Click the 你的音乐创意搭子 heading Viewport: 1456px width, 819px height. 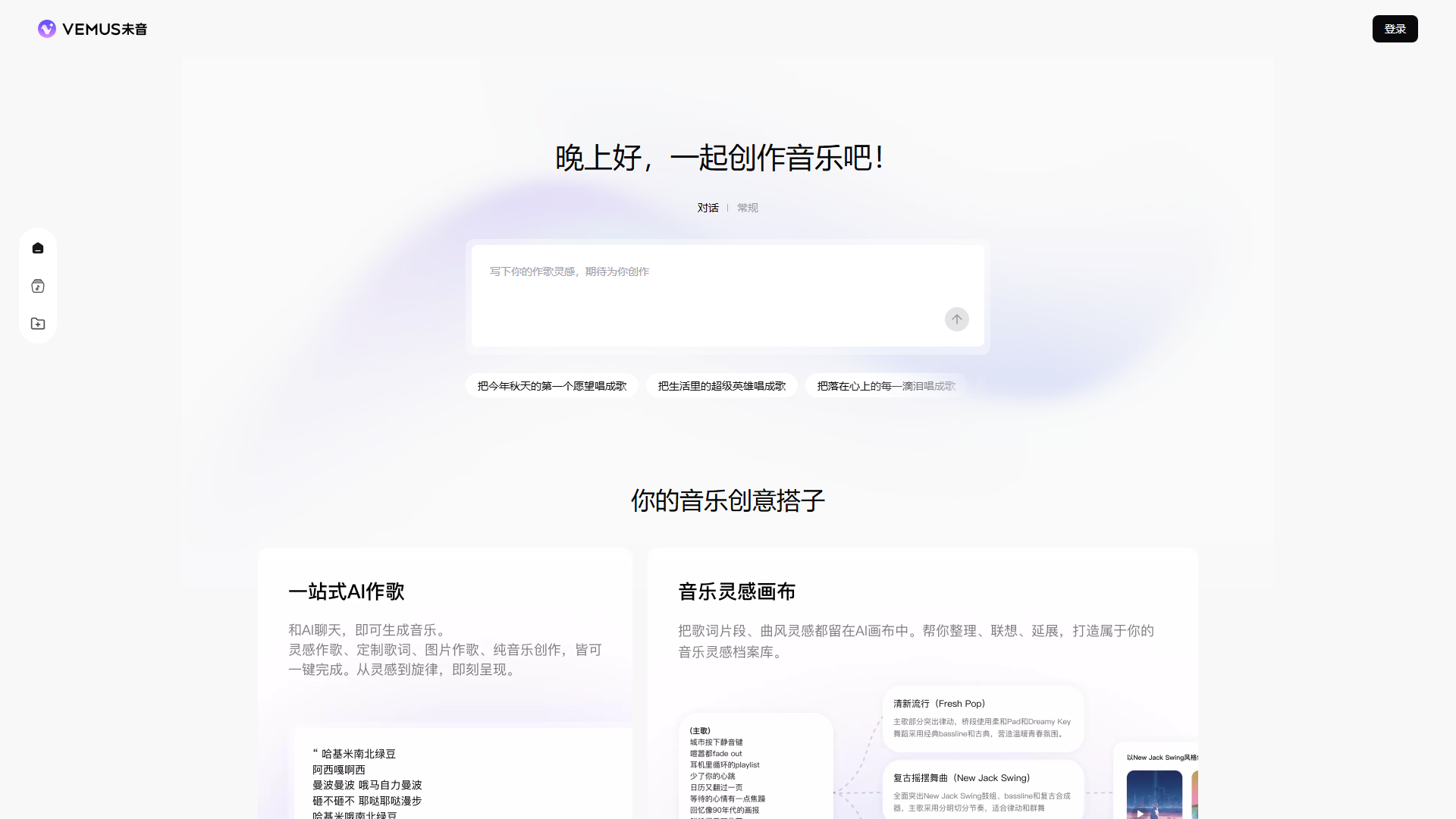pos(728,500)
